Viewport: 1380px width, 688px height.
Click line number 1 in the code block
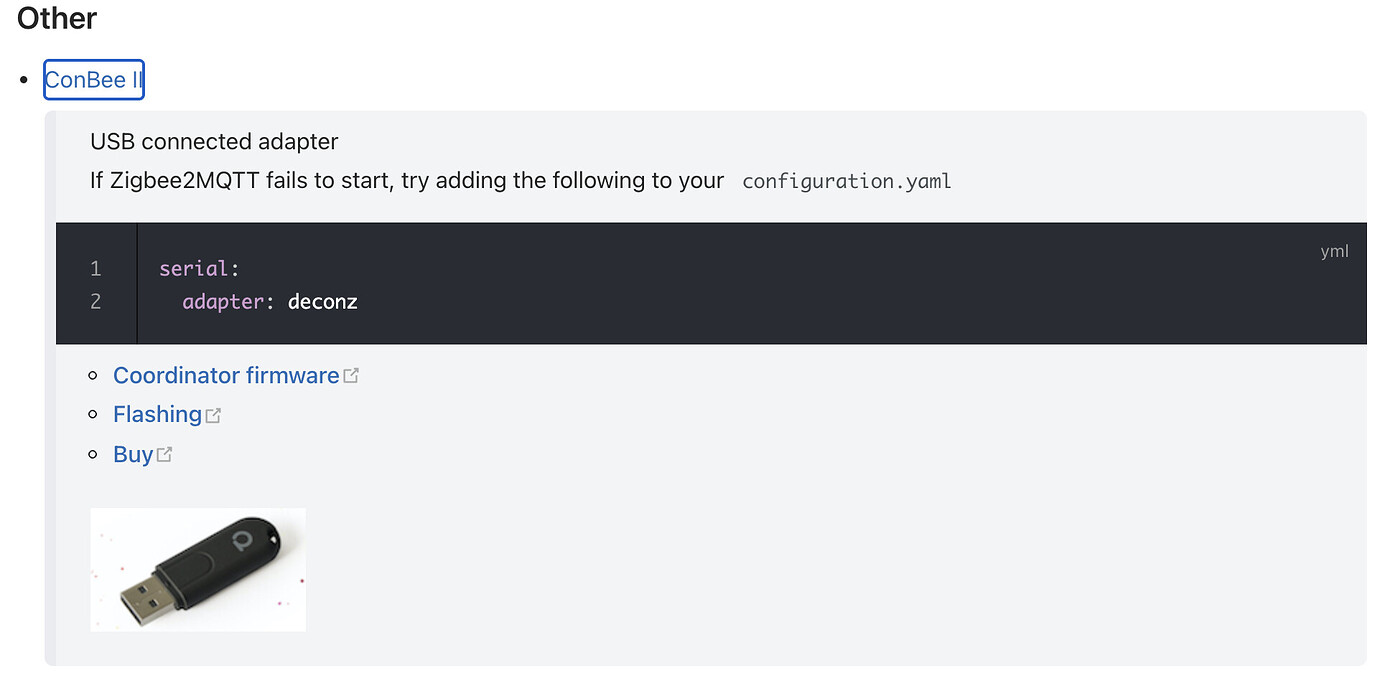(95, 268)
